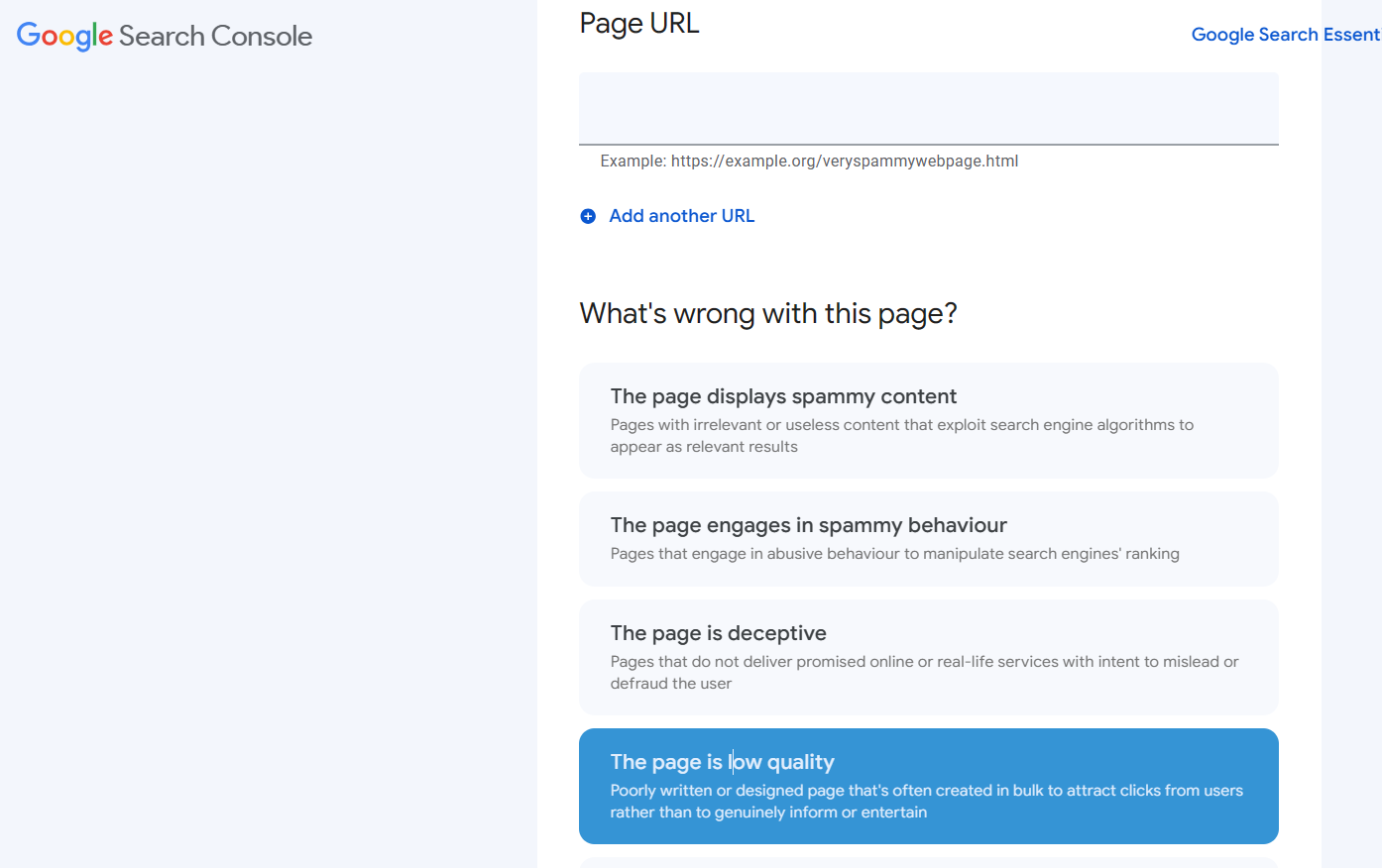This screenshot has width=1382, height=868.
Task: Click the colorful Google wordmark
Action: click(64, 36)
